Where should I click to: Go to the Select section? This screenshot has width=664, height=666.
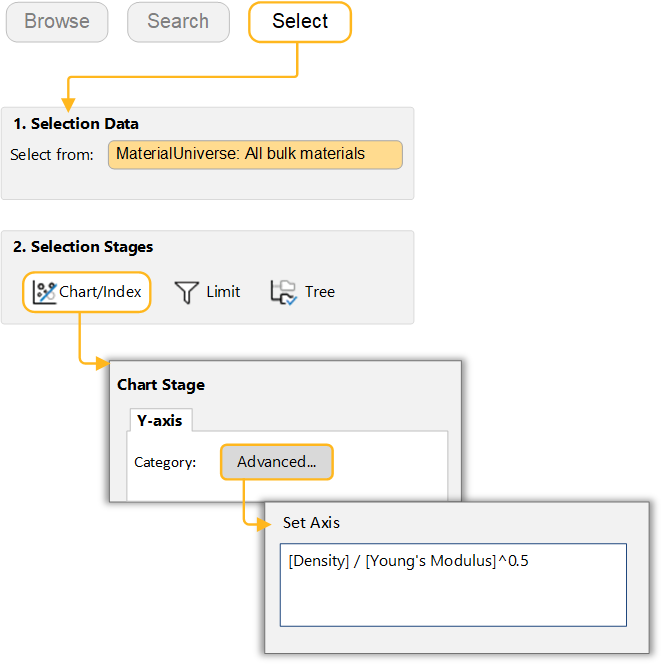(300, 22)
